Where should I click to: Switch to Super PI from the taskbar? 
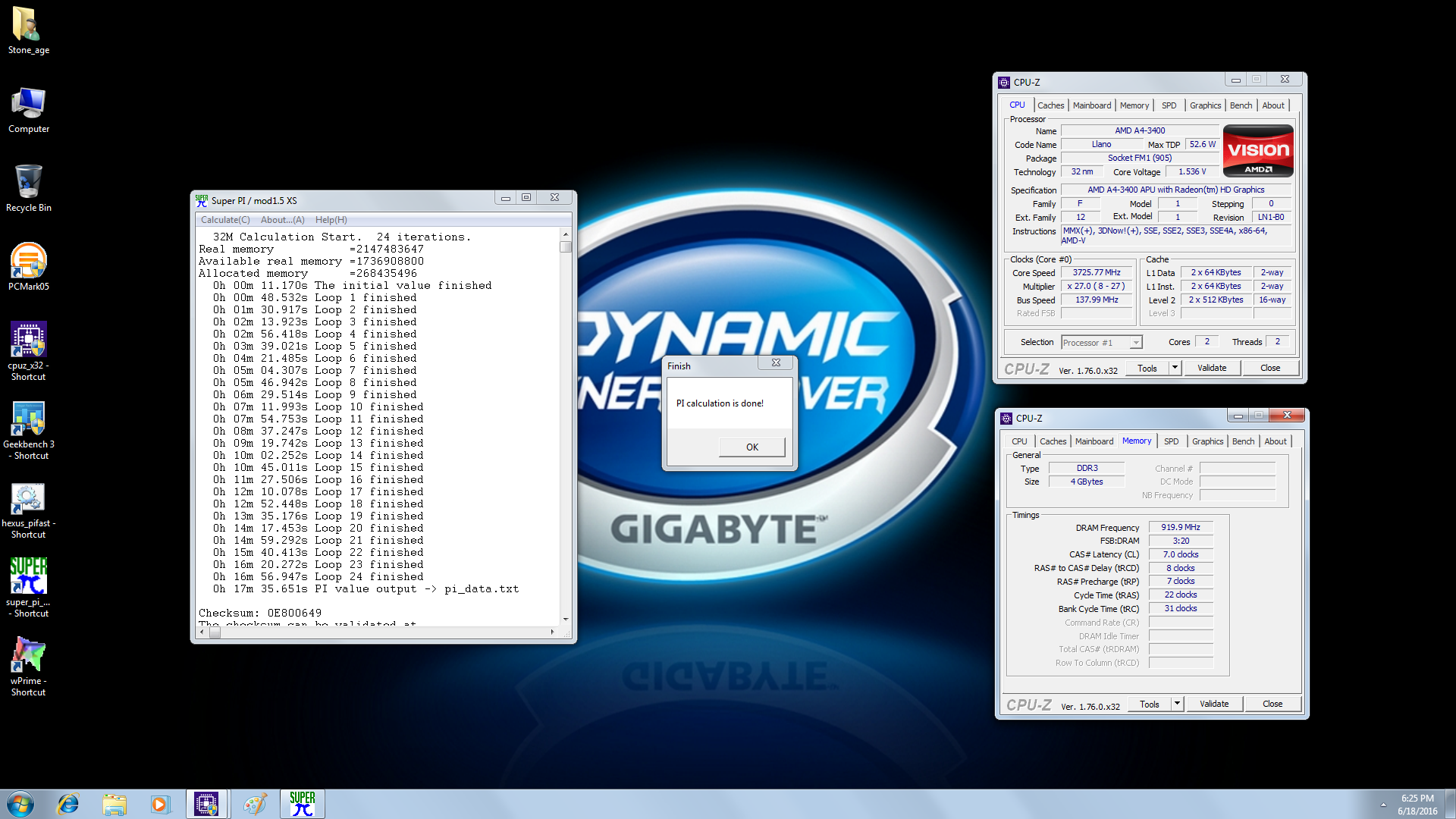pos(302,804)
